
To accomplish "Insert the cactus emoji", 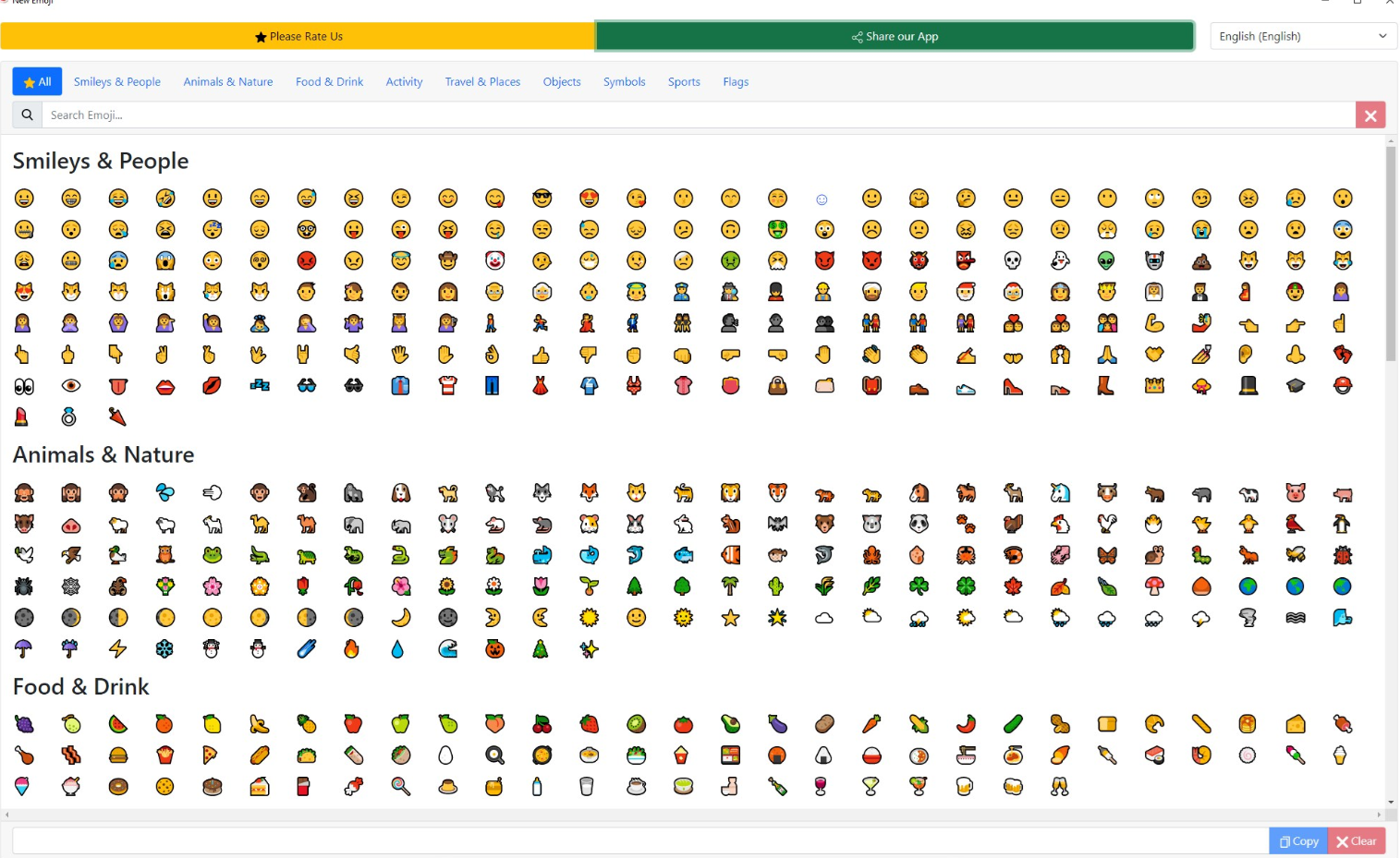I will click(777, 586).
